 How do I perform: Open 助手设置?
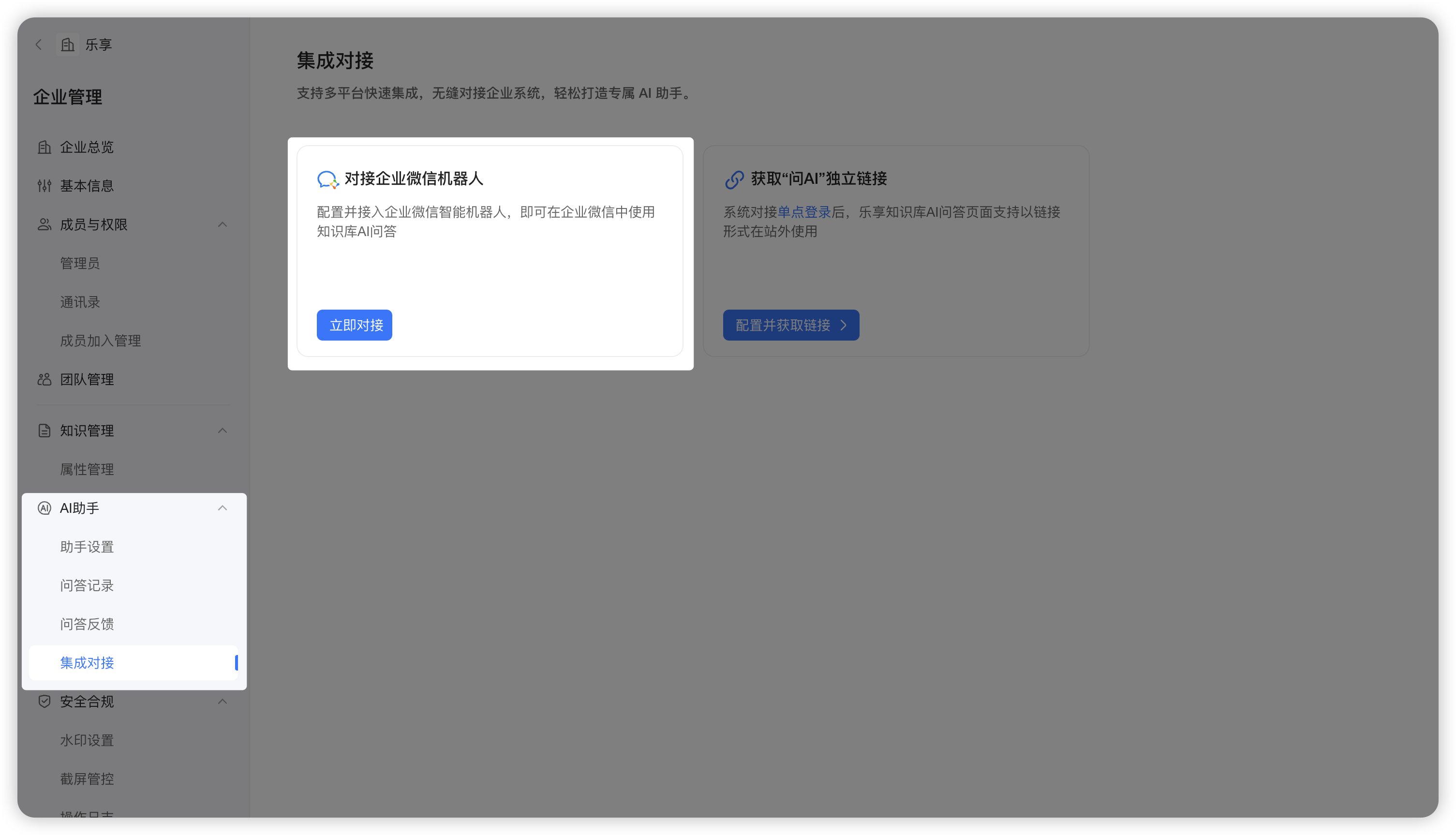(133, 547)
